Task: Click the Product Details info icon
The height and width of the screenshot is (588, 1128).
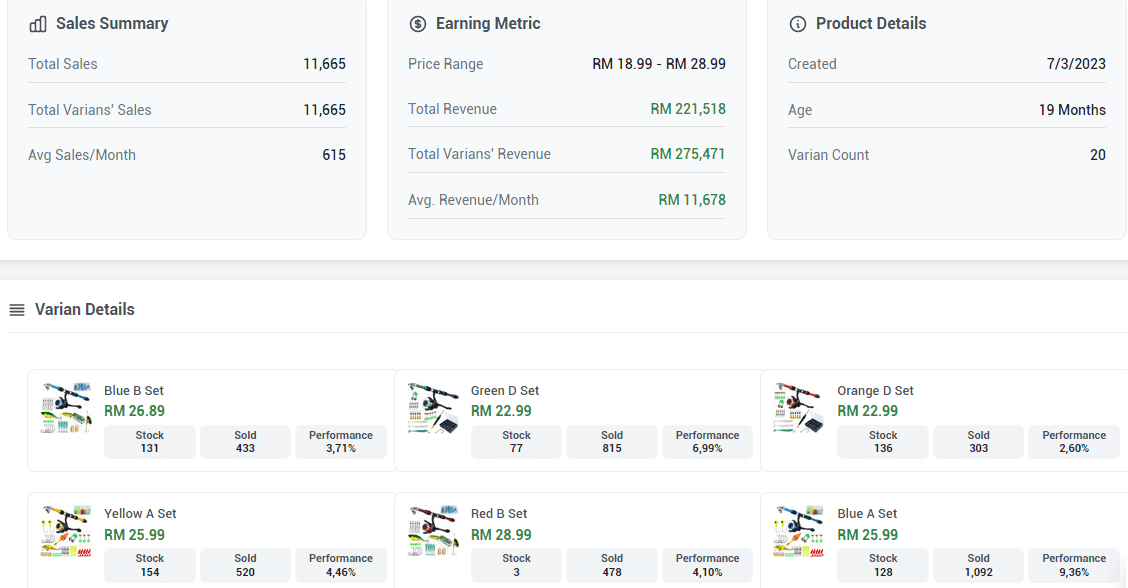Action: click(798, 24)
